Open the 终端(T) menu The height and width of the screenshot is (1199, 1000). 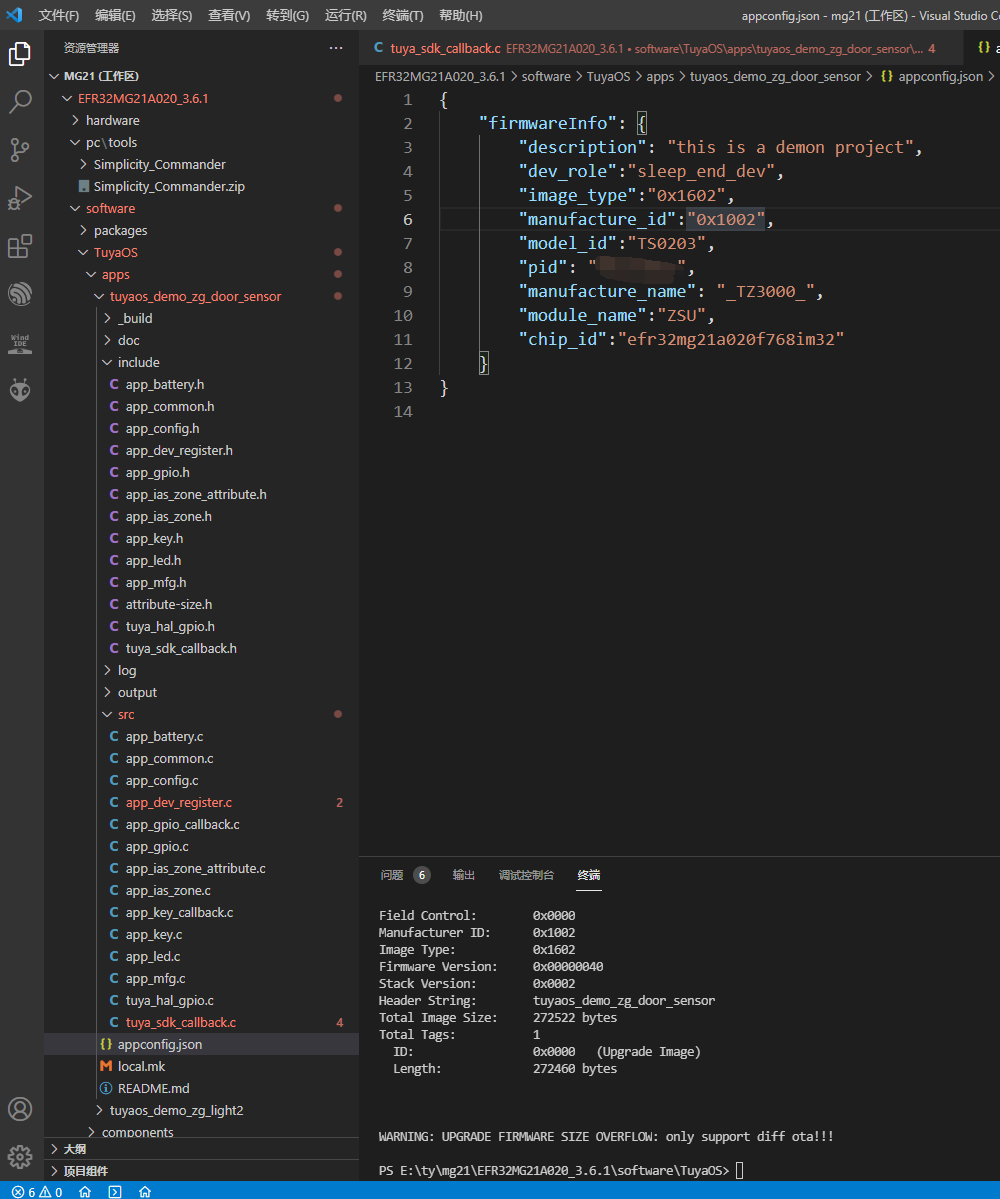(403, 15)
